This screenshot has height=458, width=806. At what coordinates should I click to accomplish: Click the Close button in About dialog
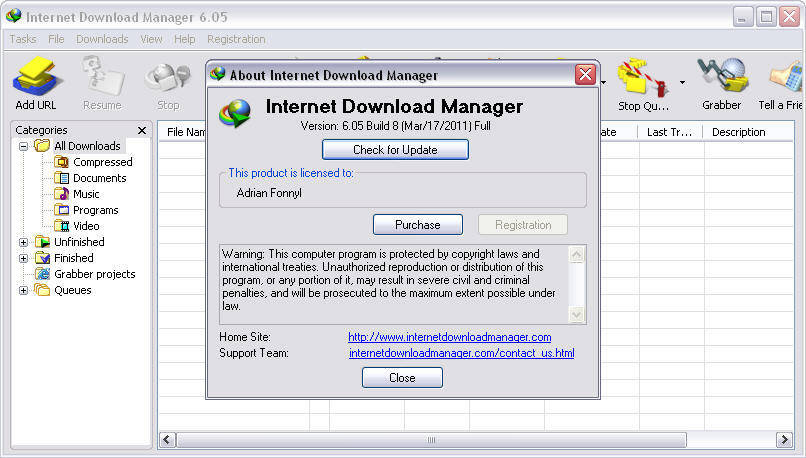402,378
